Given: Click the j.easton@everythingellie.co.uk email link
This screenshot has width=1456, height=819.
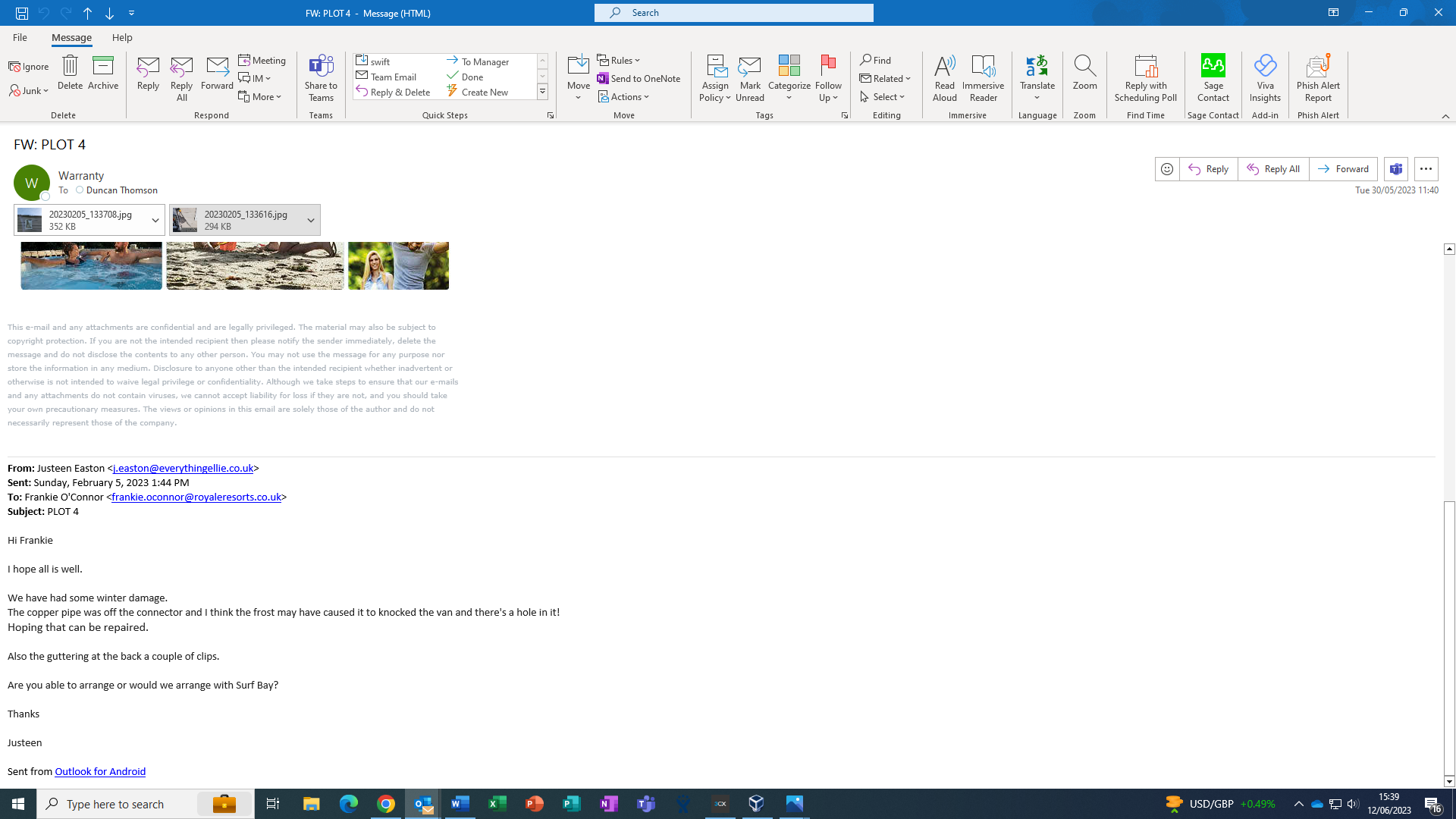Looking at the screenshot, I should click(x=183, y=468).
